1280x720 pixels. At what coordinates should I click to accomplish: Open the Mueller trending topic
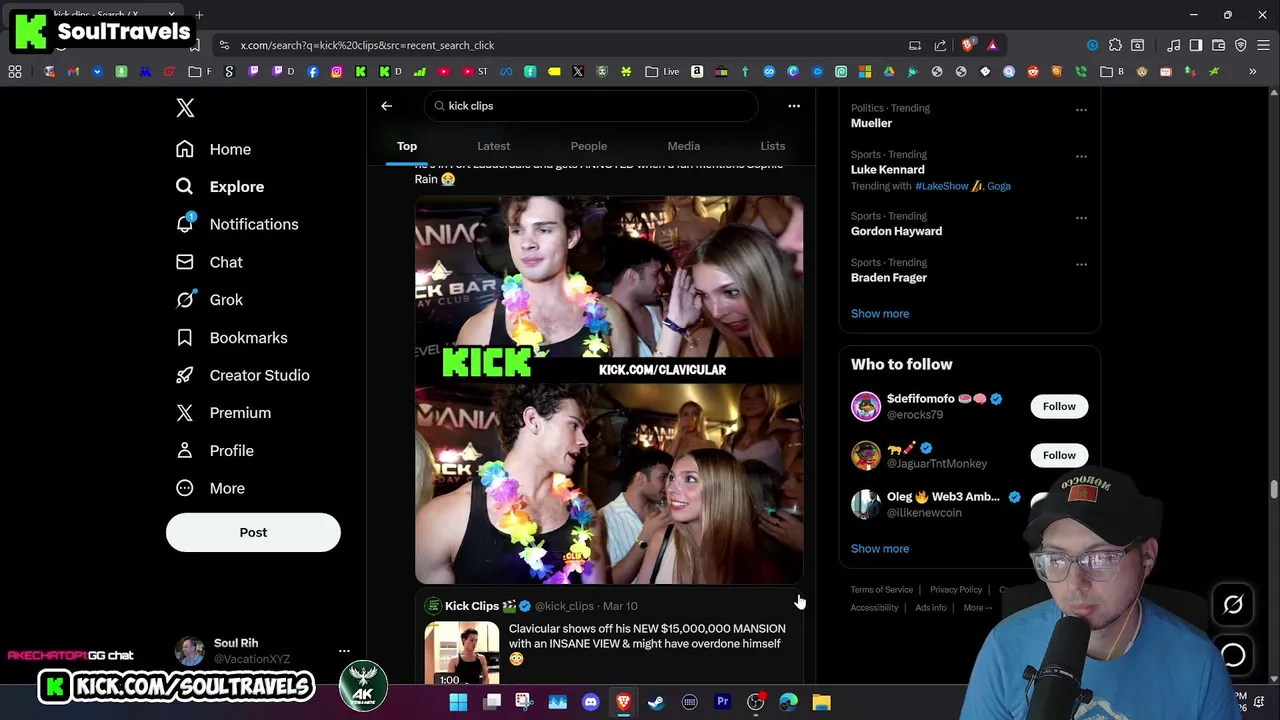pyautogui.click(x=871, y=123)
